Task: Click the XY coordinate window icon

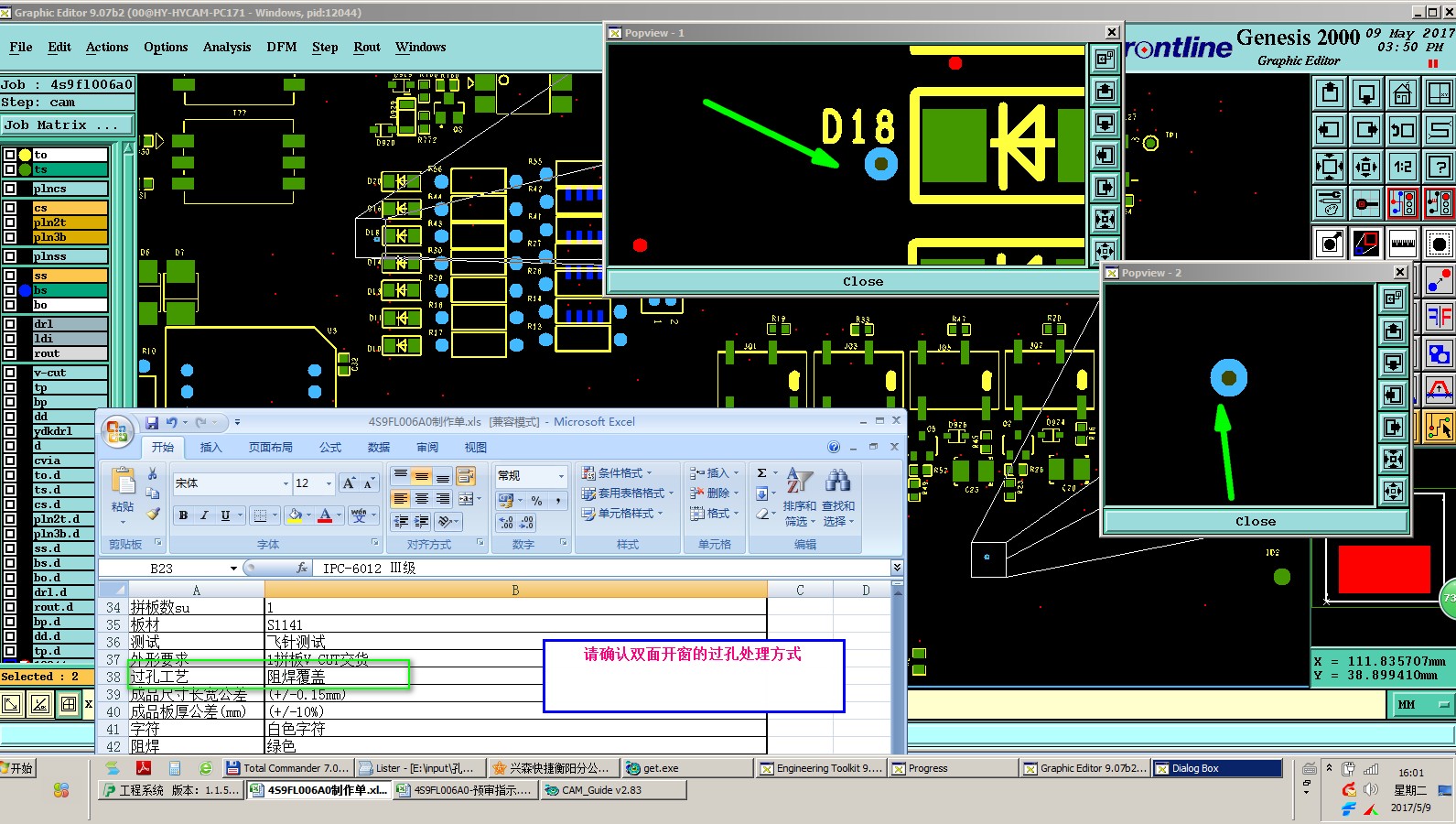Action: (1440, 94)
